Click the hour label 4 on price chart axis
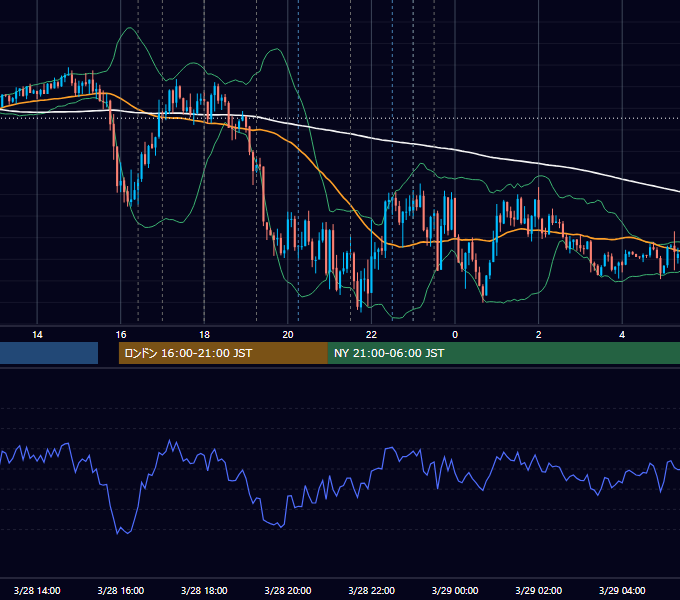680x600 pixels. pyautogui.click(x=622, y=334)
